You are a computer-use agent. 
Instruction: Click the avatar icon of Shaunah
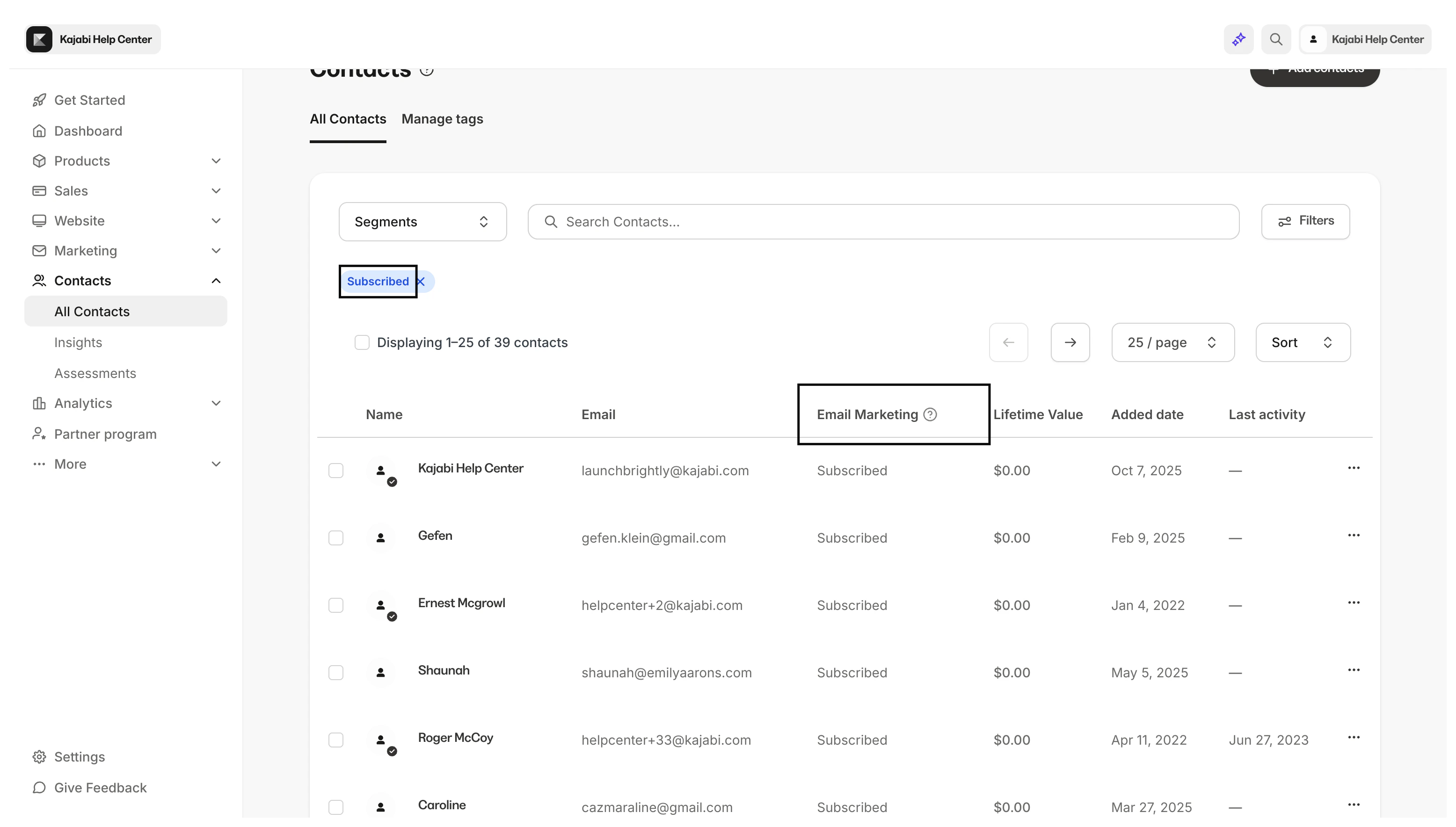[x=381, y=673]
